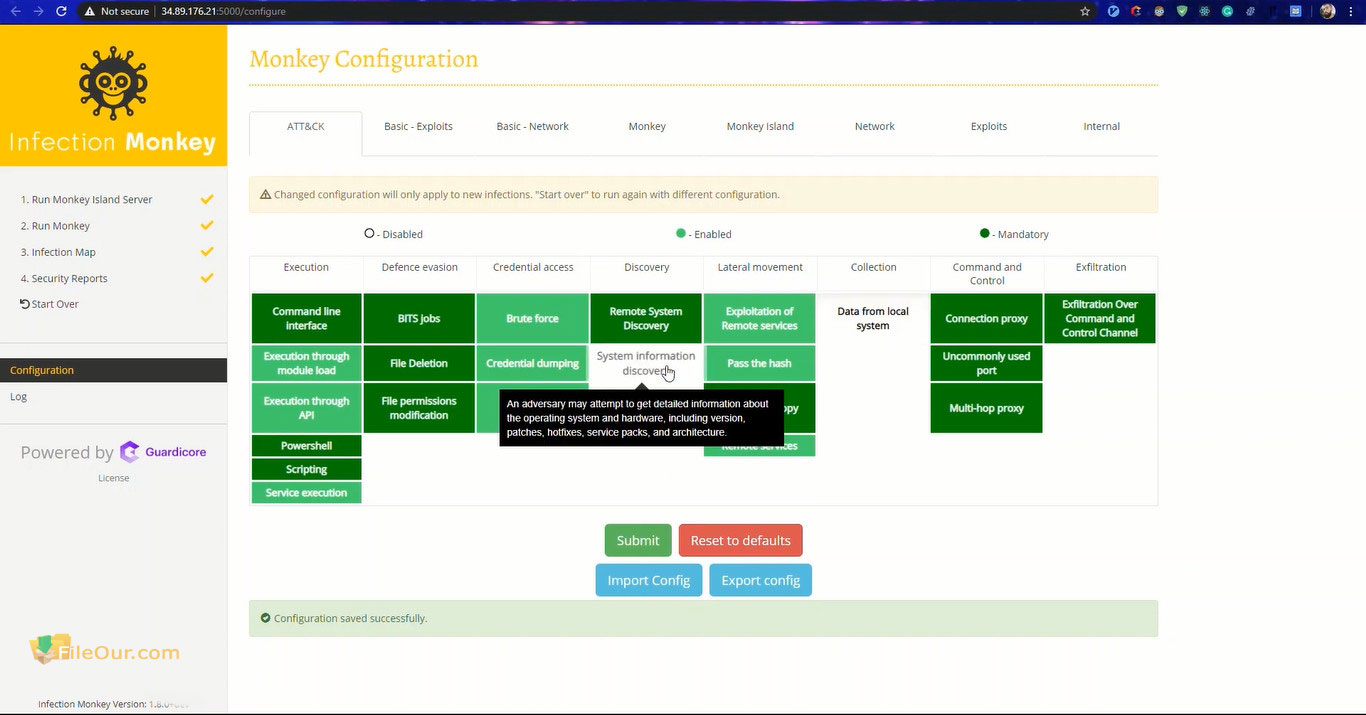1366x715 pixels.
Task: Switch to the Network tab
Action: click(874, 127)
